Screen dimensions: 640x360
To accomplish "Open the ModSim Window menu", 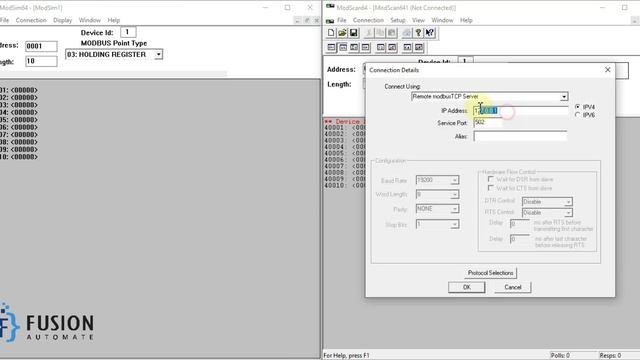I will coord(89,20).
